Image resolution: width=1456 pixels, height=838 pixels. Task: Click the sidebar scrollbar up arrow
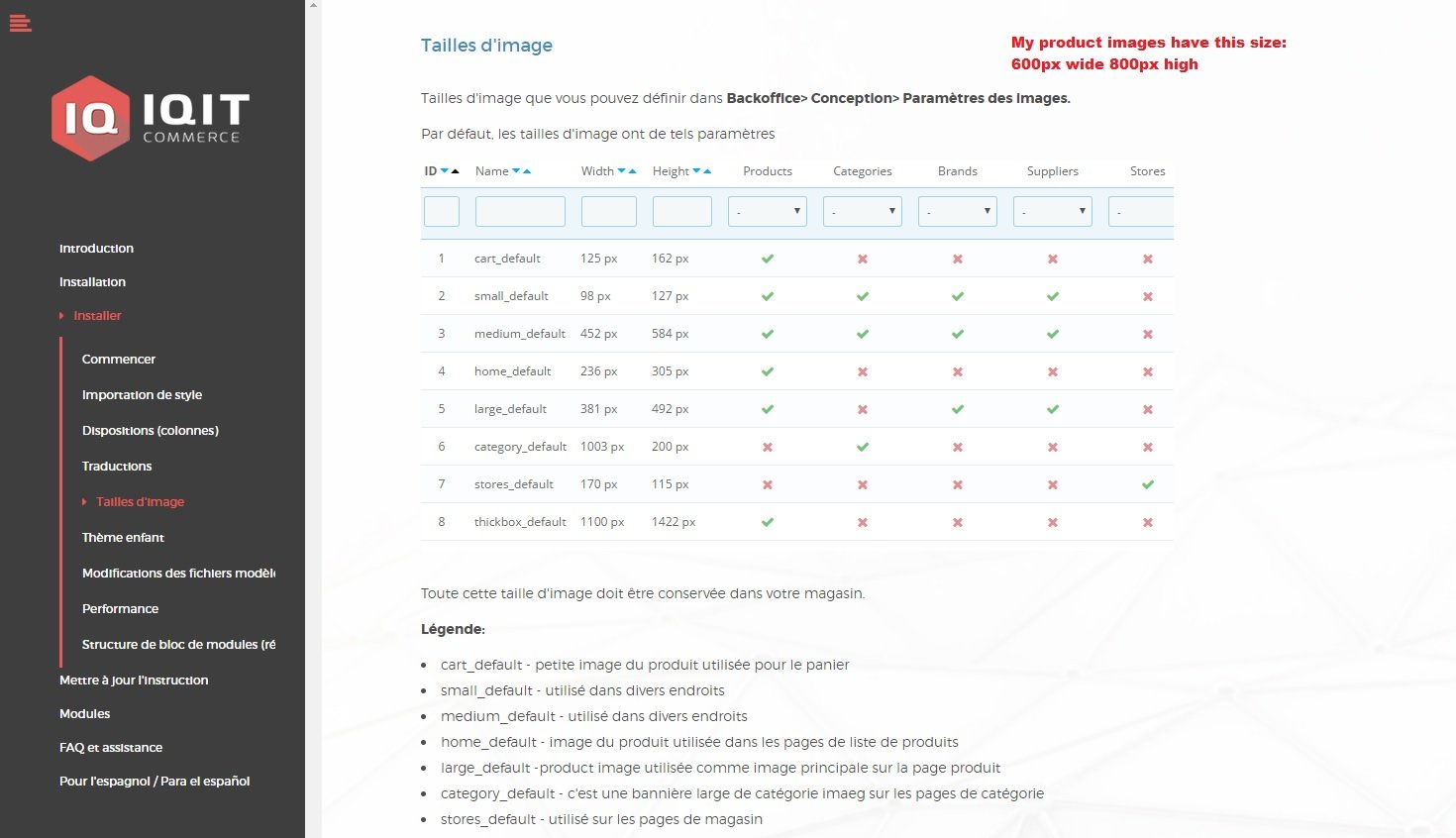(314, 6)
